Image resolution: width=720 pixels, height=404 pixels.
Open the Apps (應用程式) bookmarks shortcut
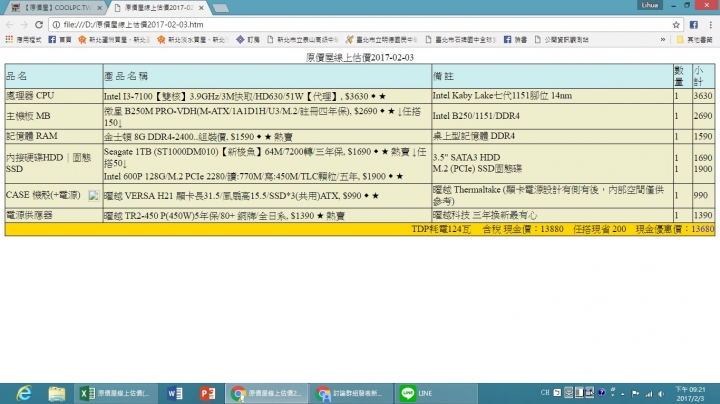(x=23, y=39)
